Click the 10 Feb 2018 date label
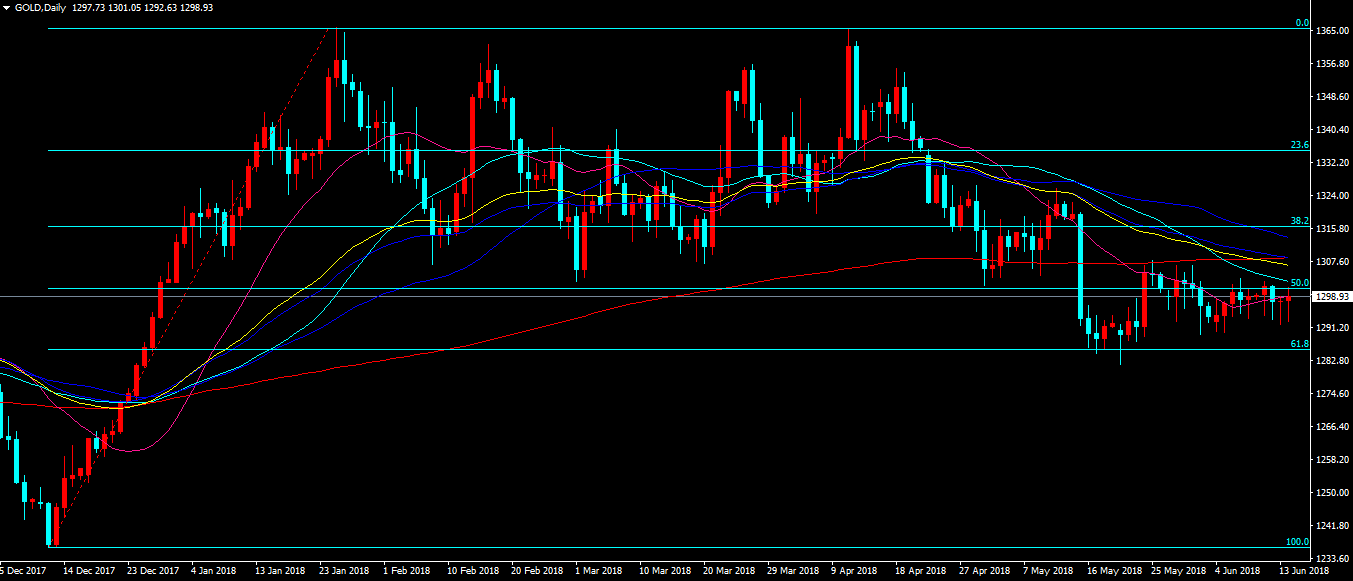Image resolution: width=1353 pixels, height=581 pixels. point(473,571)
